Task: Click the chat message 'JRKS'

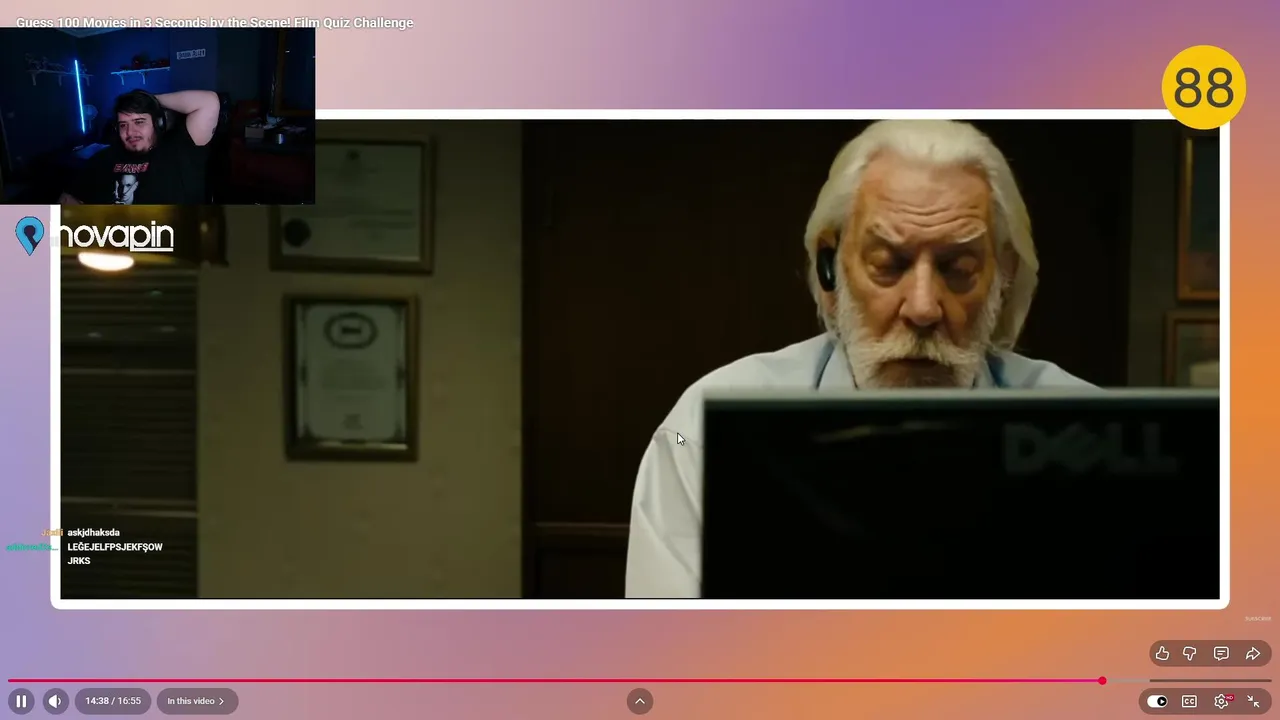Action: pos(79,561)
